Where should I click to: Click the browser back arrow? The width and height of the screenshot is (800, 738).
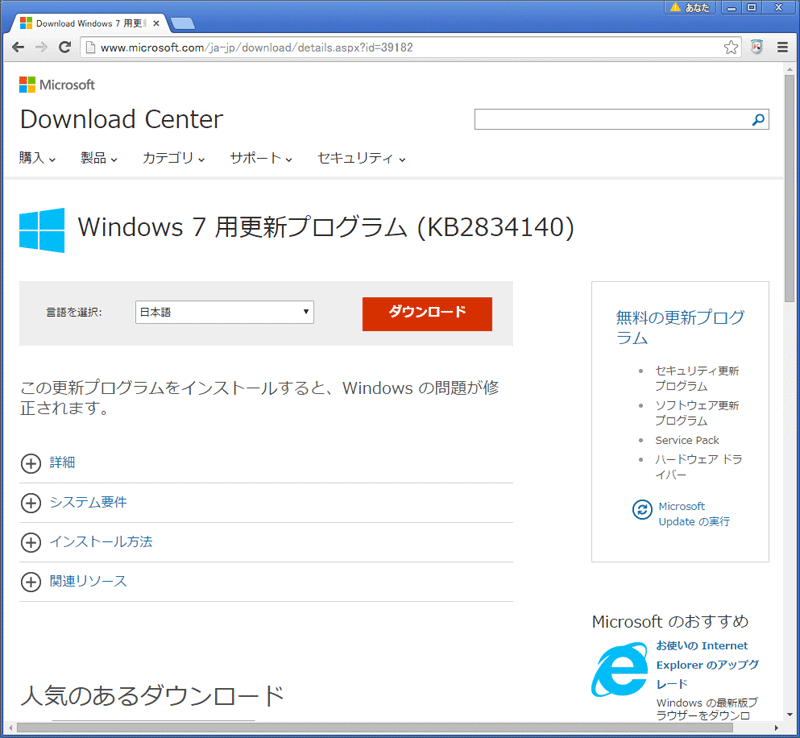pos(18,47)
